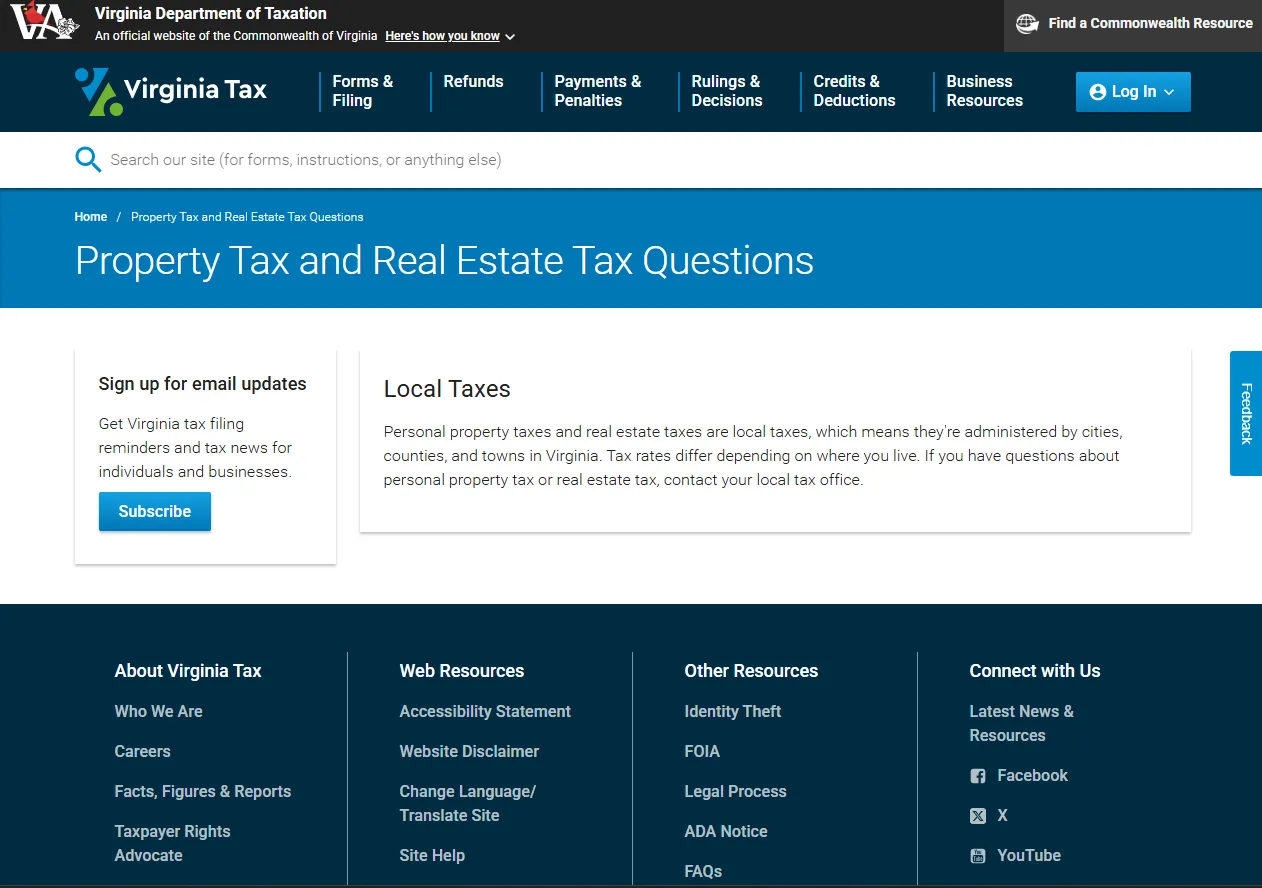This screenshot has width=1262, height=888.
Task: Click the globe icon beside Find a Commonwealth Resource
Action: (1027, 23)
